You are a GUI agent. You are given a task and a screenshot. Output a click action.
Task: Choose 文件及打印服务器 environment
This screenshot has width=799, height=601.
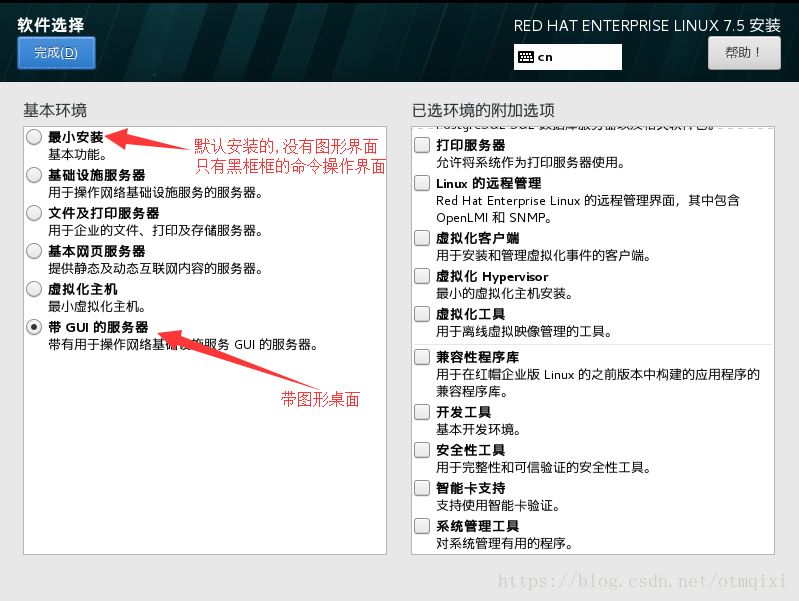point(34,213)
